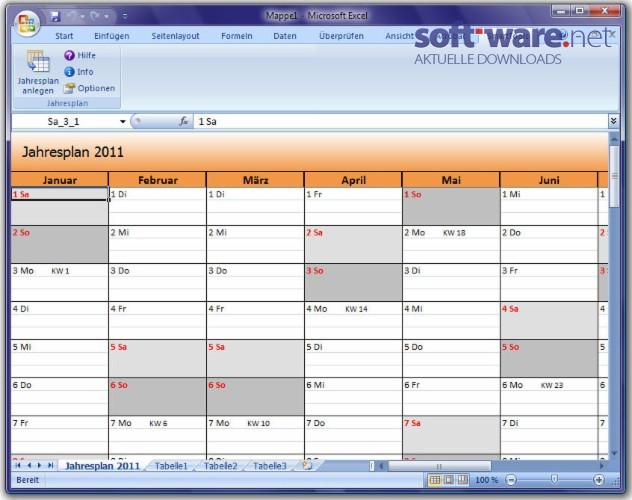Click the vertical scrollbar down arrow

pos(614,453)
